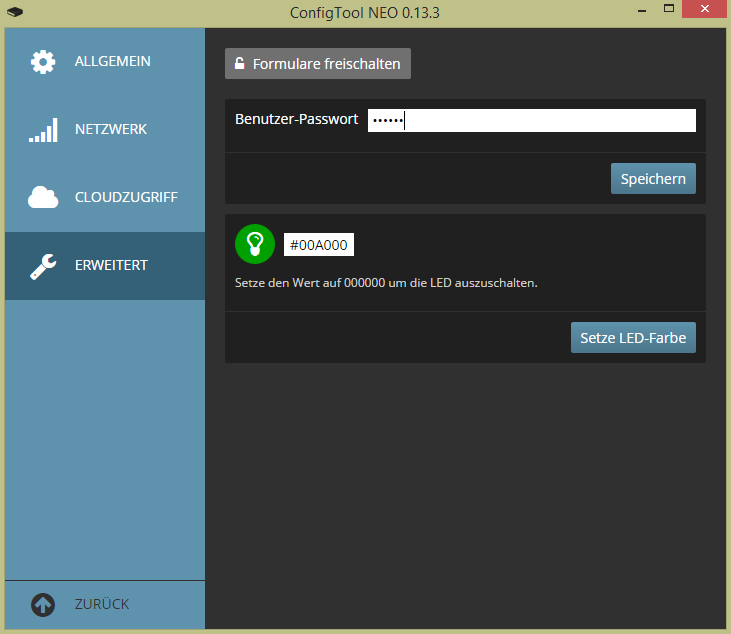Select the ERWEITERT sidebar entry
The width and height of the screenshot is (731, 634).
(x=111, y=266)
